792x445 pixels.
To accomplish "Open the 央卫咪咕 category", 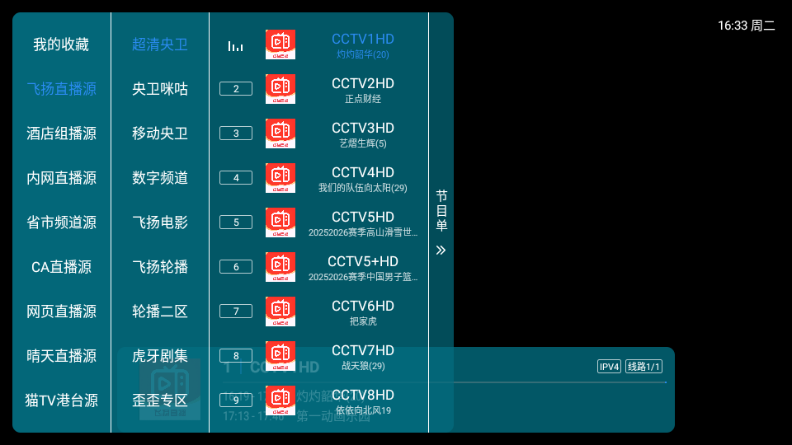I will (x=160, y=89).
